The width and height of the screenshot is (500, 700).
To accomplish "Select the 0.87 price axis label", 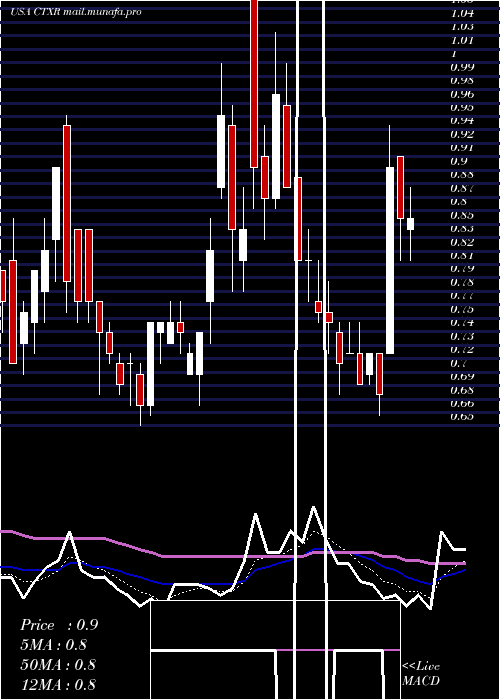I will coord(462,188).
